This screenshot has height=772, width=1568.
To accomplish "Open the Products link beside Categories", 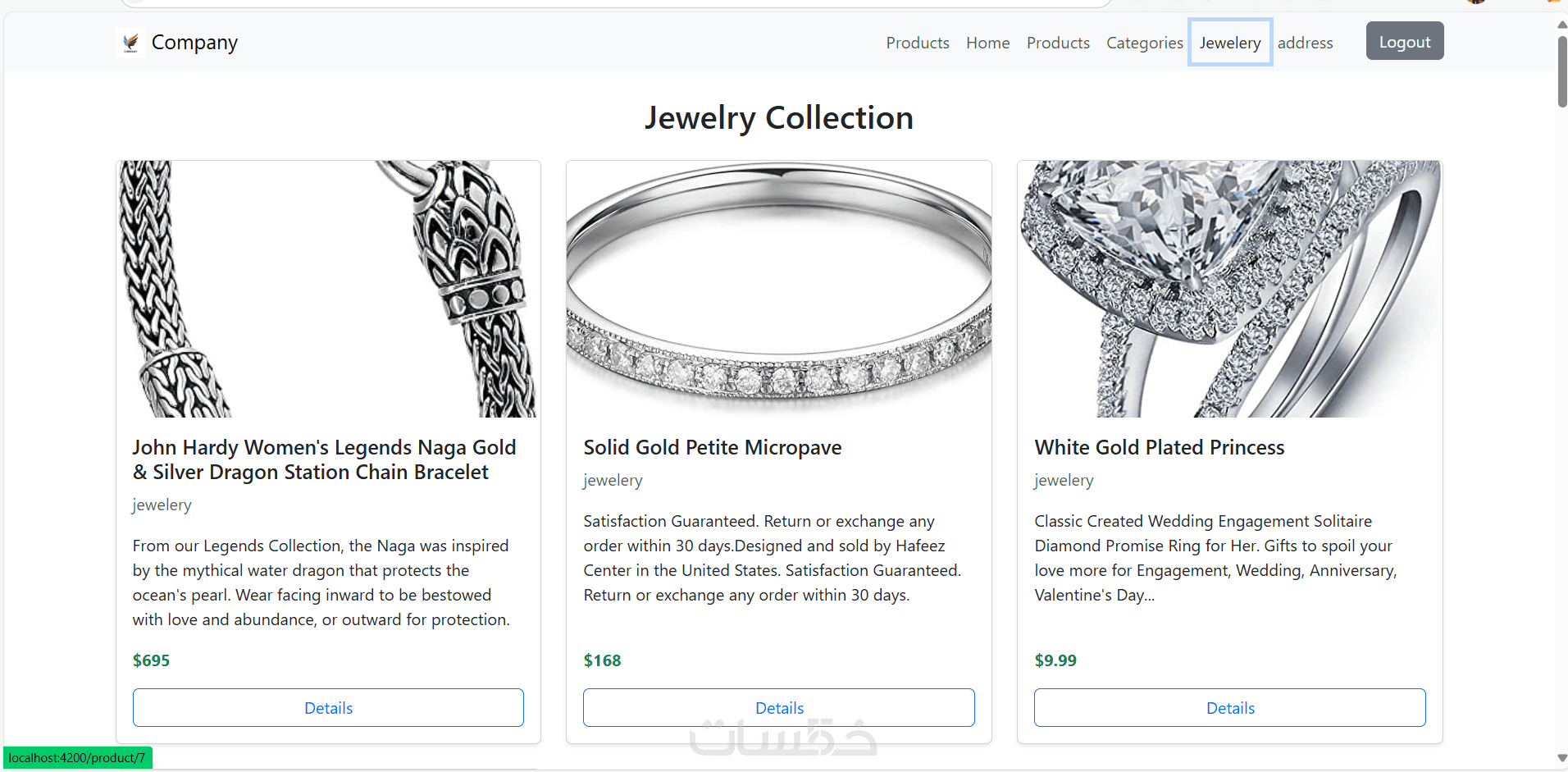I will 1058,43.
